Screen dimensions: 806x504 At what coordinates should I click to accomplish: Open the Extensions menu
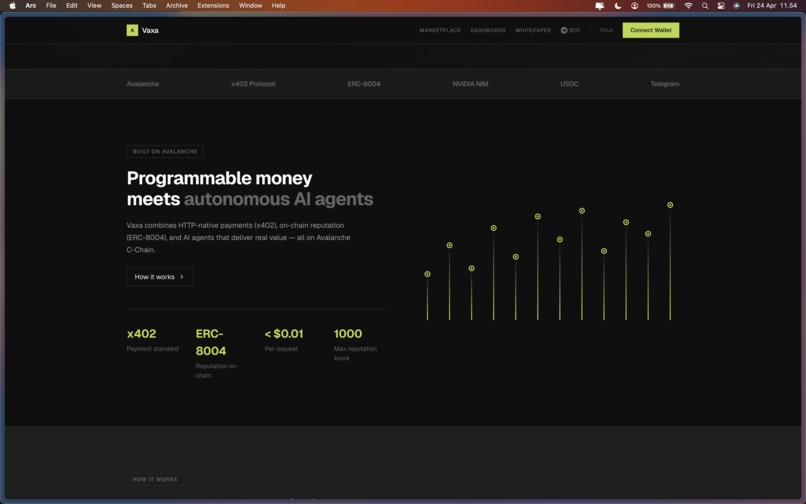213,6
